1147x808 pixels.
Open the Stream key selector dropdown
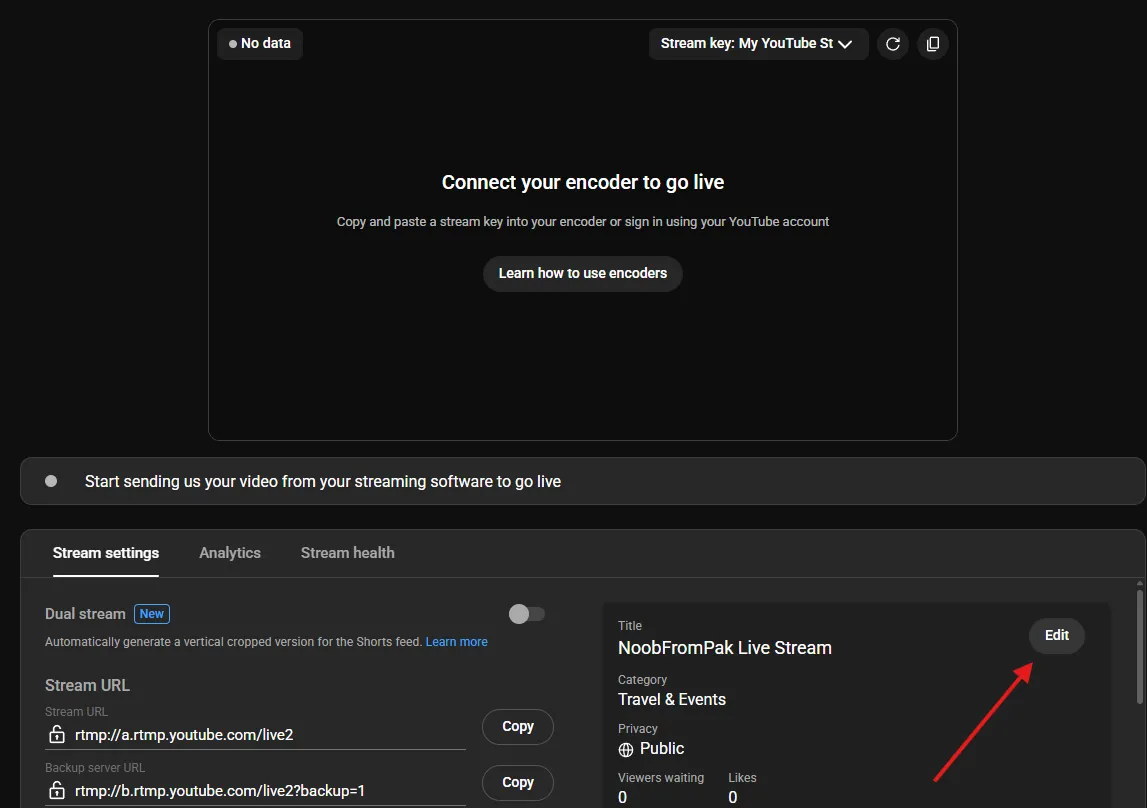pyautogui.click(x=758, y=44)
